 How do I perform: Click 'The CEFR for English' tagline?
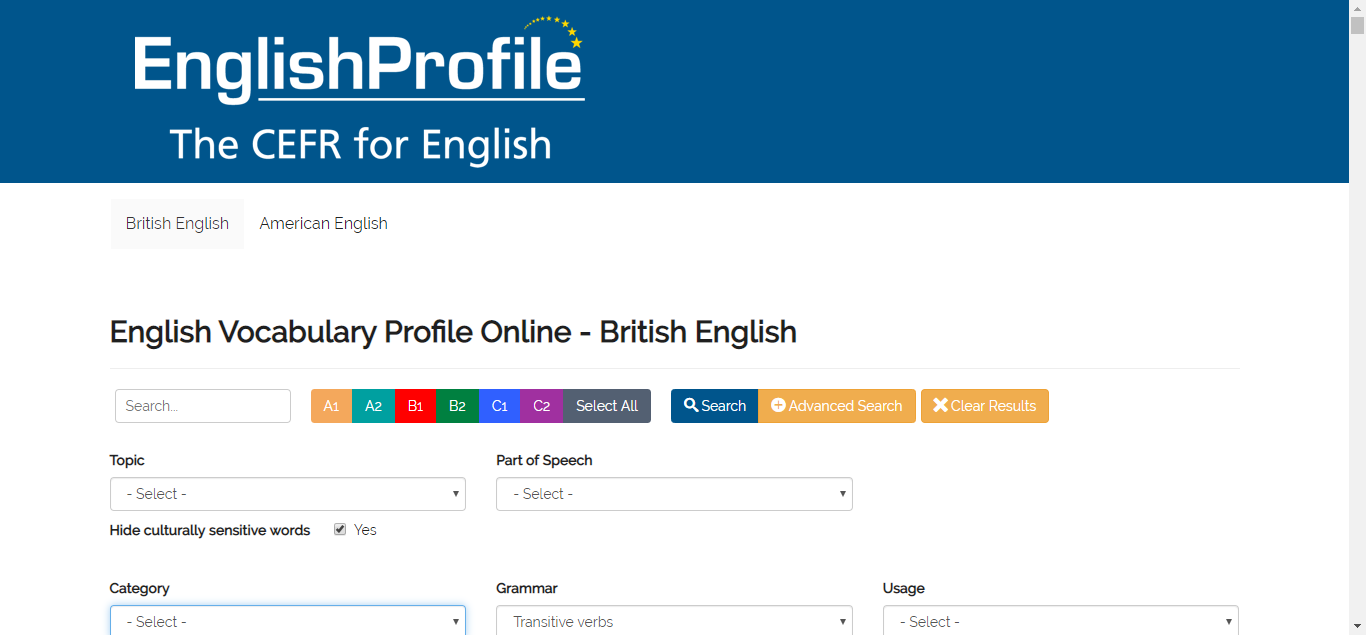click(x=360, y=145)
